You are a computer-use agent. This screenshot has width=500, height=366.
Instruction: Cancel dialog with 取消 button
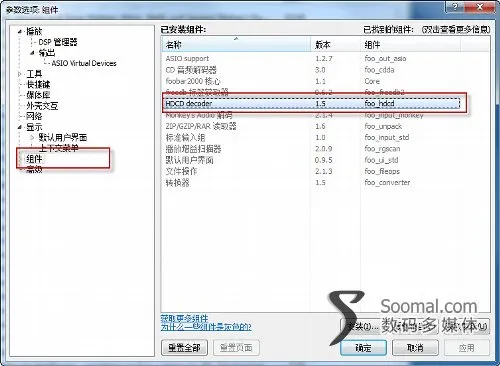tap(415, 348)
